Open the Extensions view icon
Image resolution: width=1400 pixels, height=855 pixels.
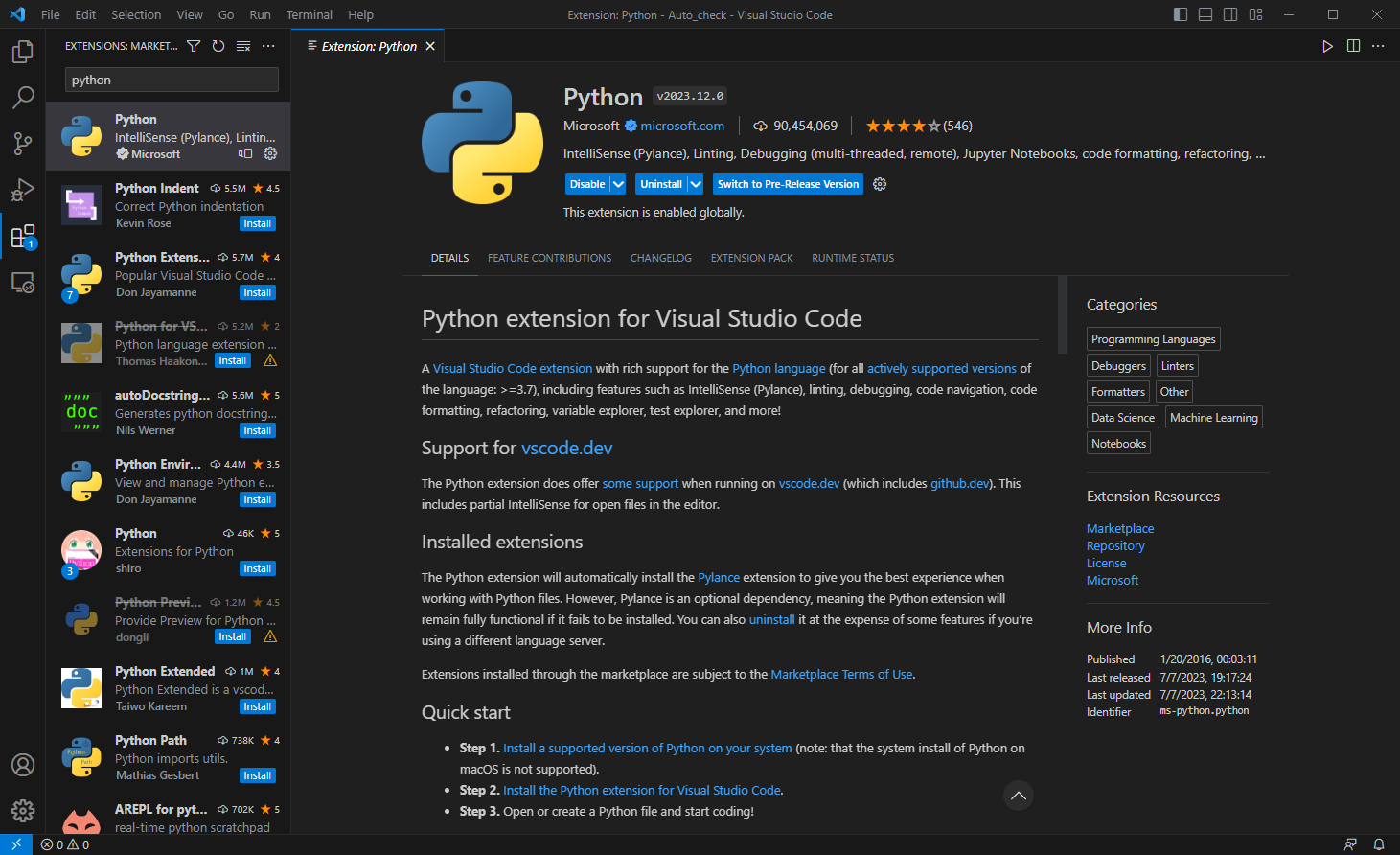coord(23,236)
